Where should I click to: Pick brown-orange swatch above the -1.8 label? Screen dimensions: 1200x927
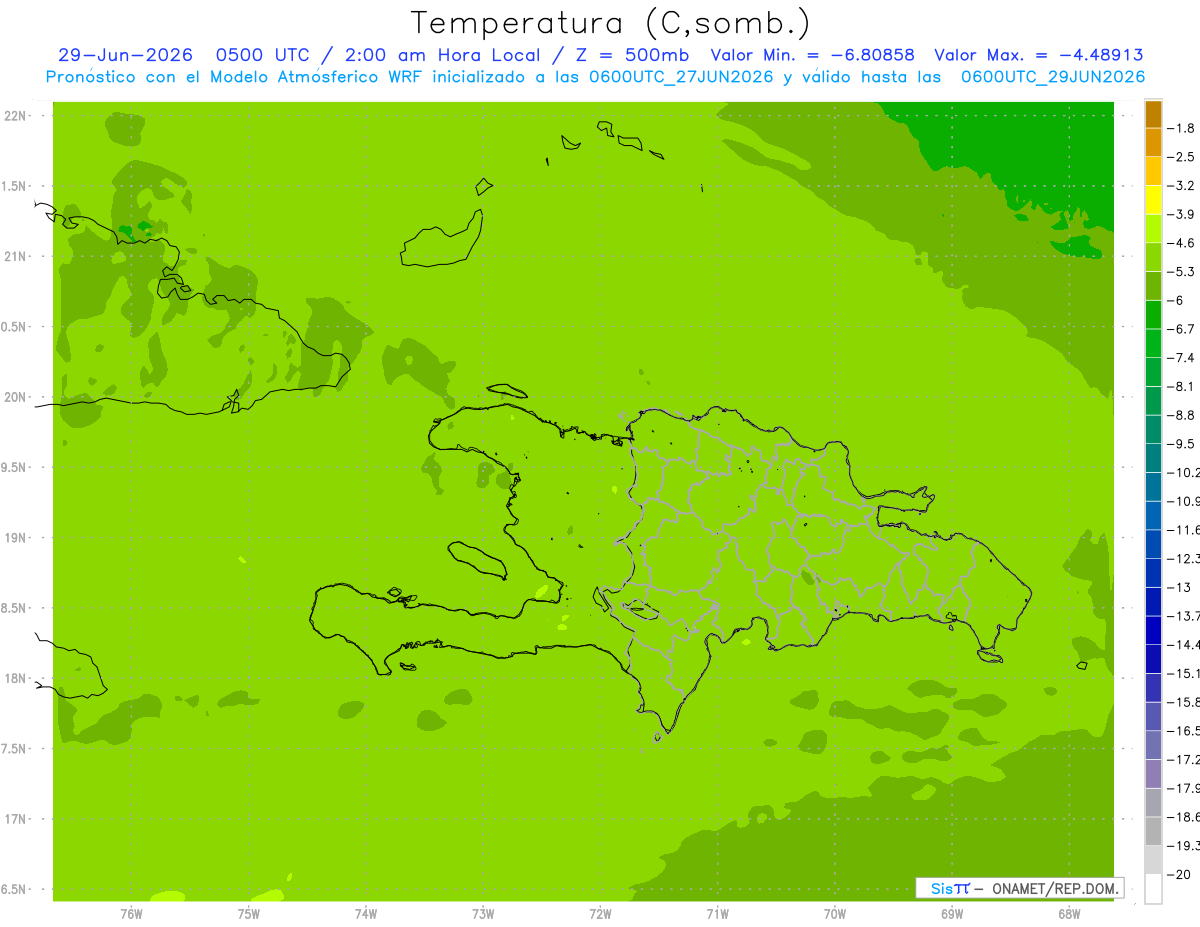point(1153,114)
